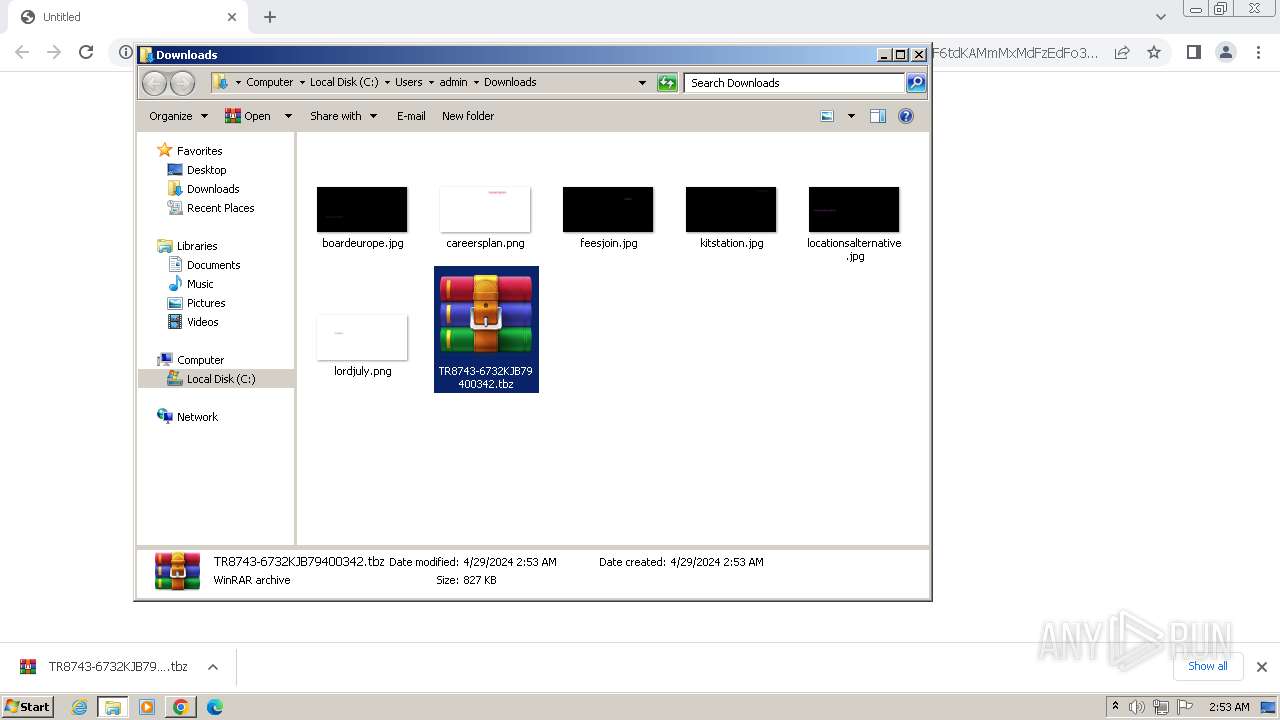This screenshot has height=720, width=1280.
Task: Click the Back navigation button in Explorer
Action: (154, 83)
